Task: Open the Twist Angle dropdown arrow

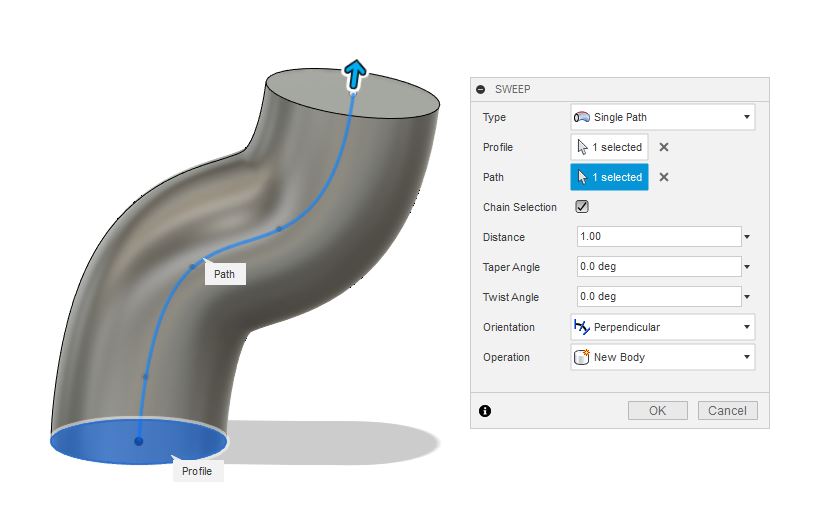Action: [x=747, y=297]
